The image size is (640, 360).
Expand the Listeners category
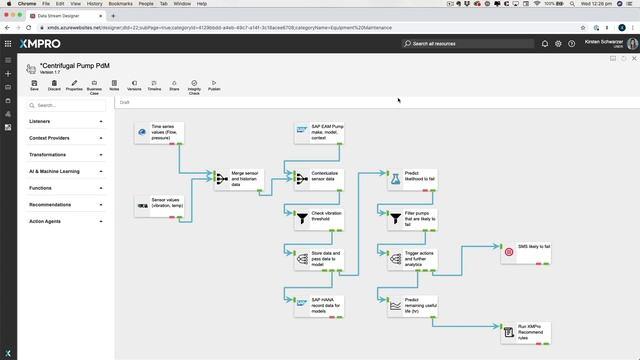coord(65,122)
